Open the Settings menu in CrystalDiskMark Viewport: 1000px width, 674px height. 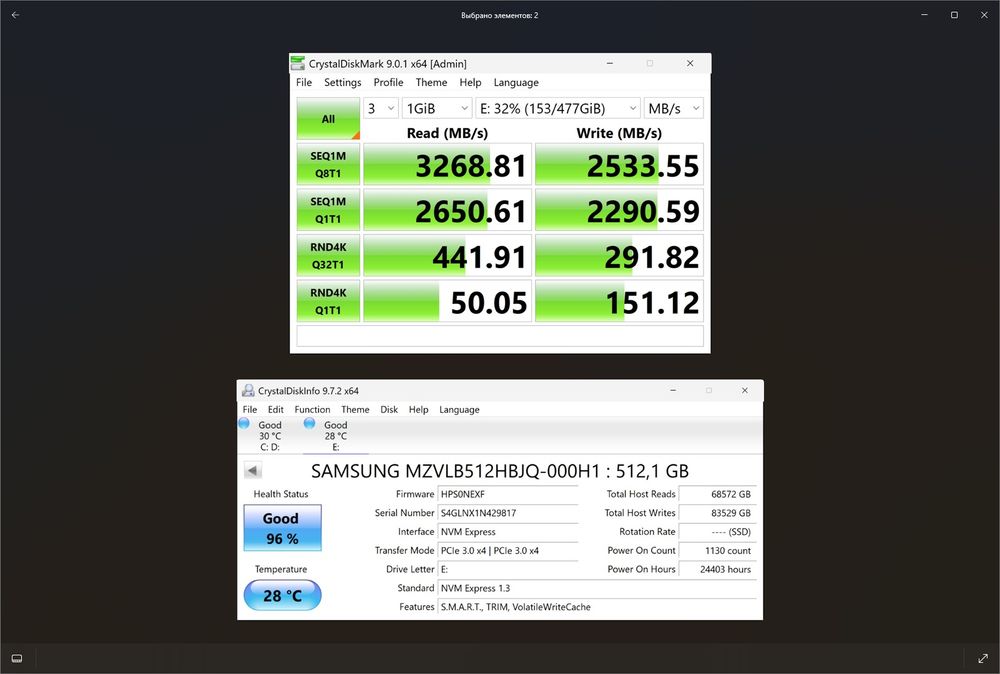[x=342, y=82]
